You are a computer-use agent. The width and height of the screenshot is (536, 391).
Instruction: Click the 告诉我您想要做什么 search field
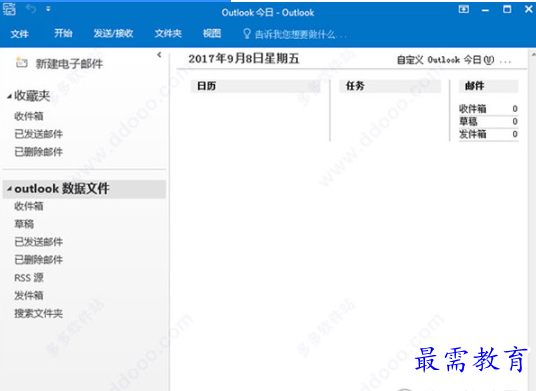pyautogui.click(x=301, y=34)
